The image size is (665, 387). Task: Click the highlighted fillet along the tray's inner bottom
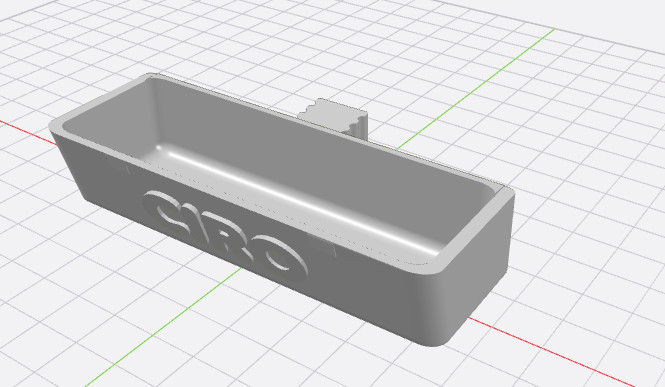(x=297, y=199)
